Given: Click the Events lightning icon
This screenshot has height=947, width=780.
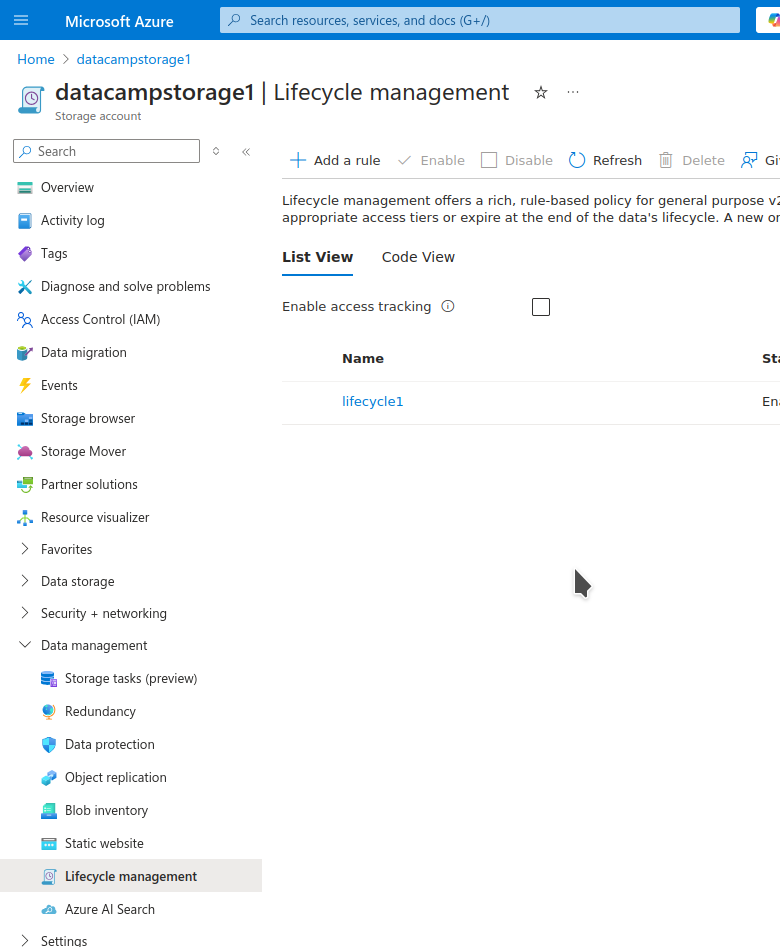Looking at the screenshot, I should coord(25,385).
